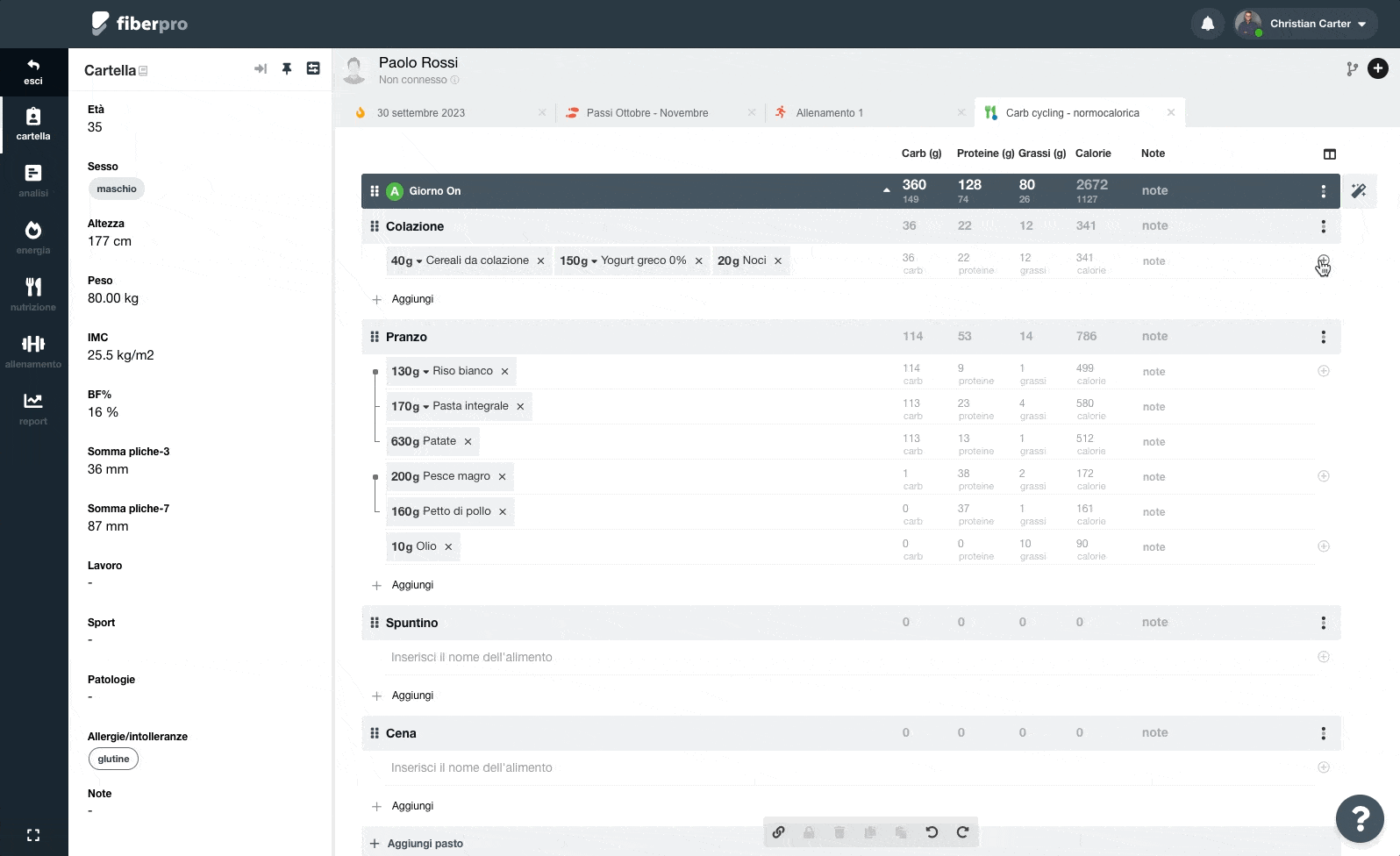Click plus circle on Riso bianco row
This screenshot has height=856, width=1400.
1324,371
